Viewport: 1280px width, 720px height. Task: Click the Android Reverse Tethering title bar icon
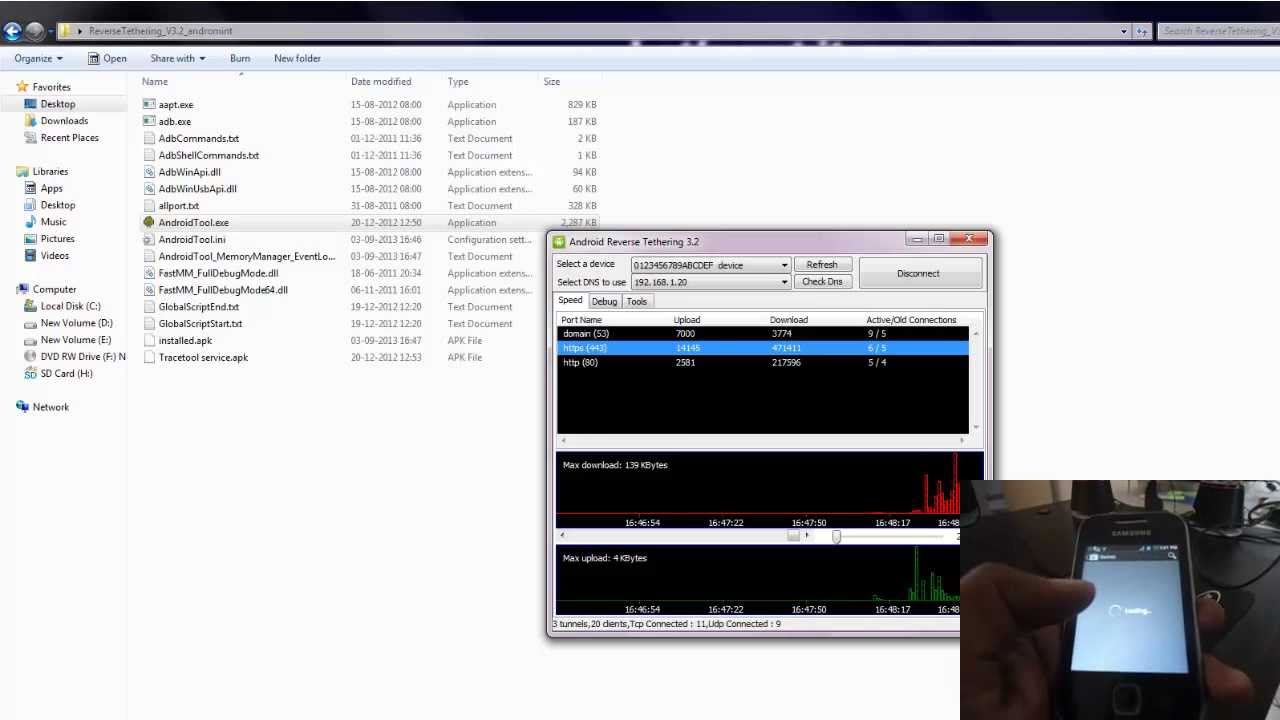(559, 242)
